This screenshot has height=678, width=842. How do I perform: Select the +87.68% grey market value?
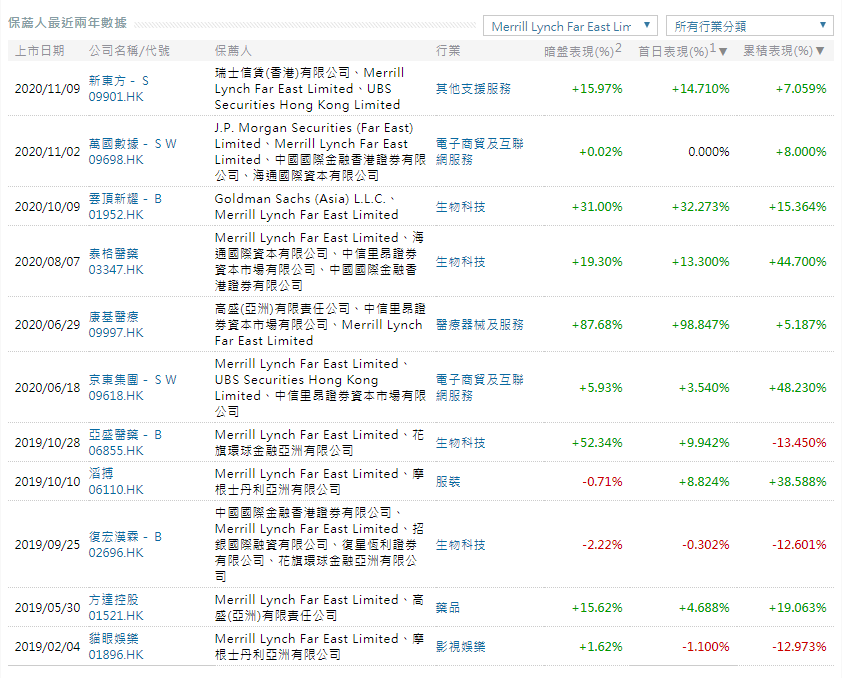[x=597, y=324]
